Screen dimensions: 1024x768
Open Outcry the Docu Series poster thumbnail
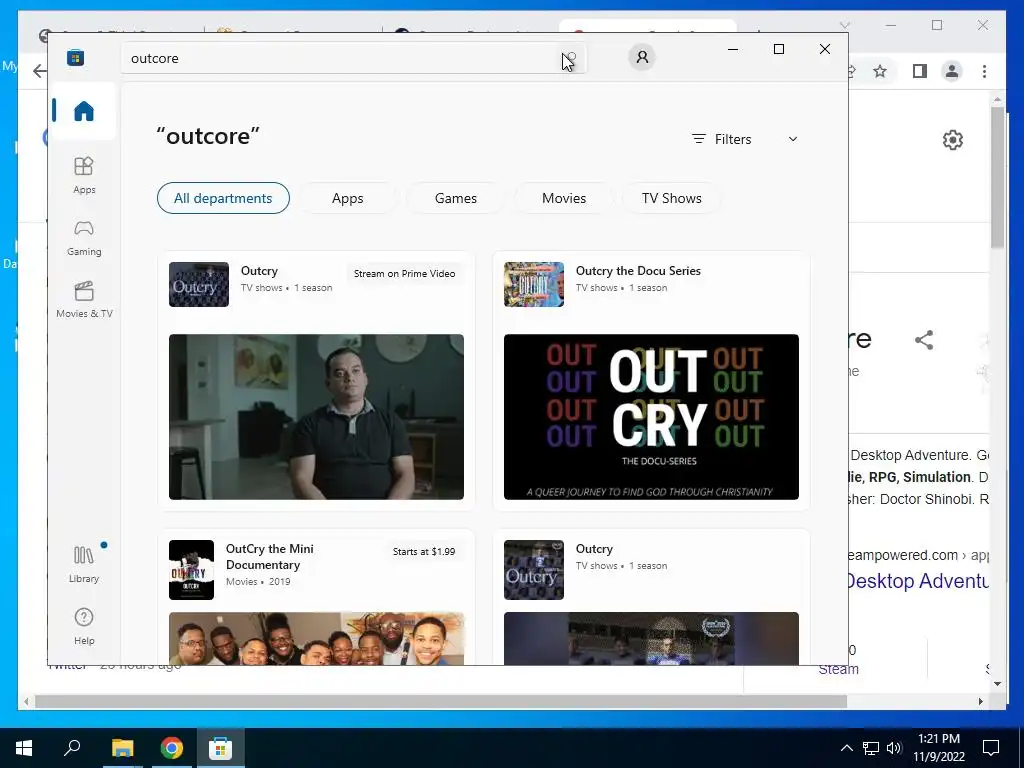(534, 284)
